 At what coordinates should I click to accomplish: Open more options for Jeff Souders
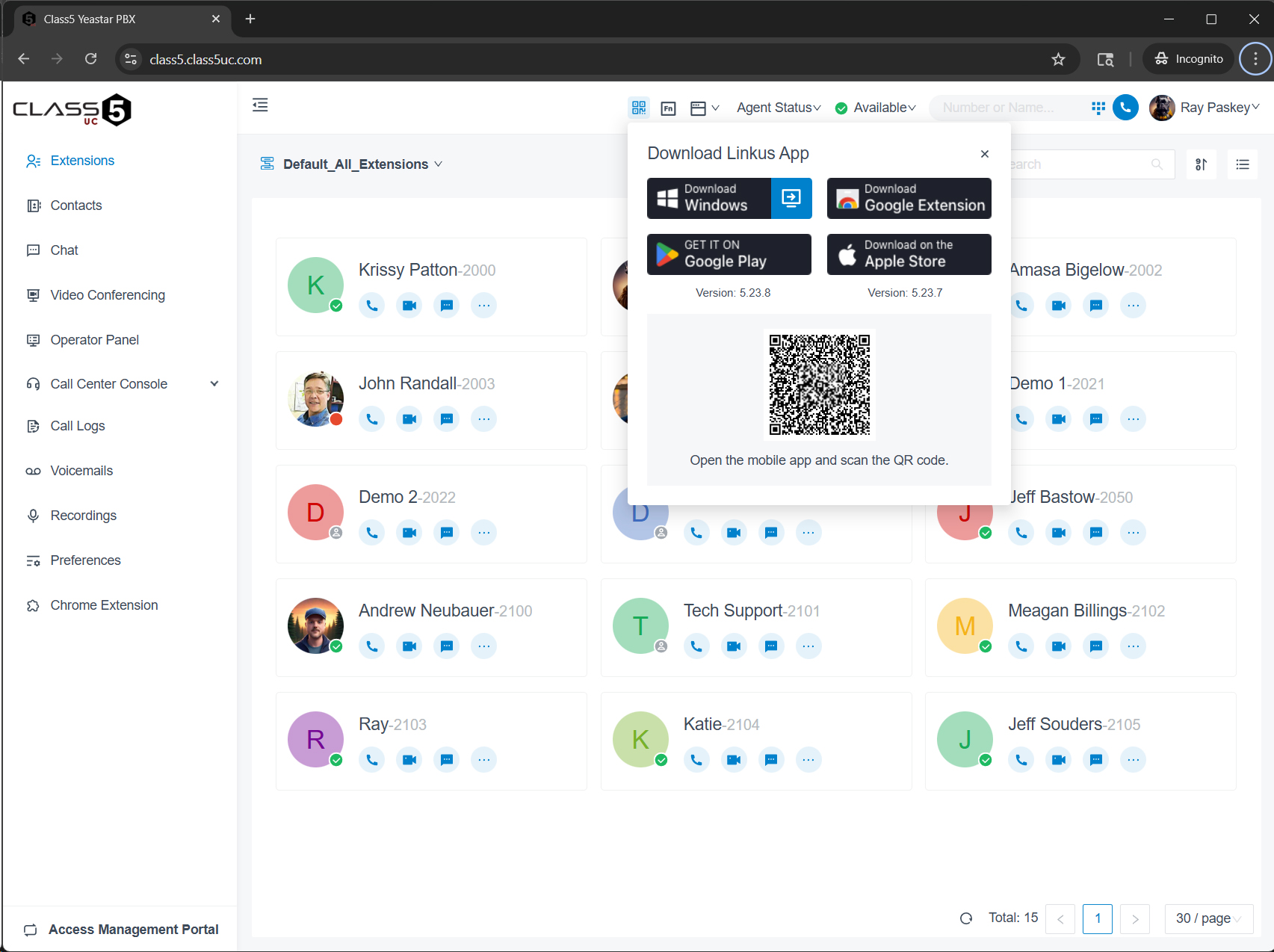(x=1133, y=759)
